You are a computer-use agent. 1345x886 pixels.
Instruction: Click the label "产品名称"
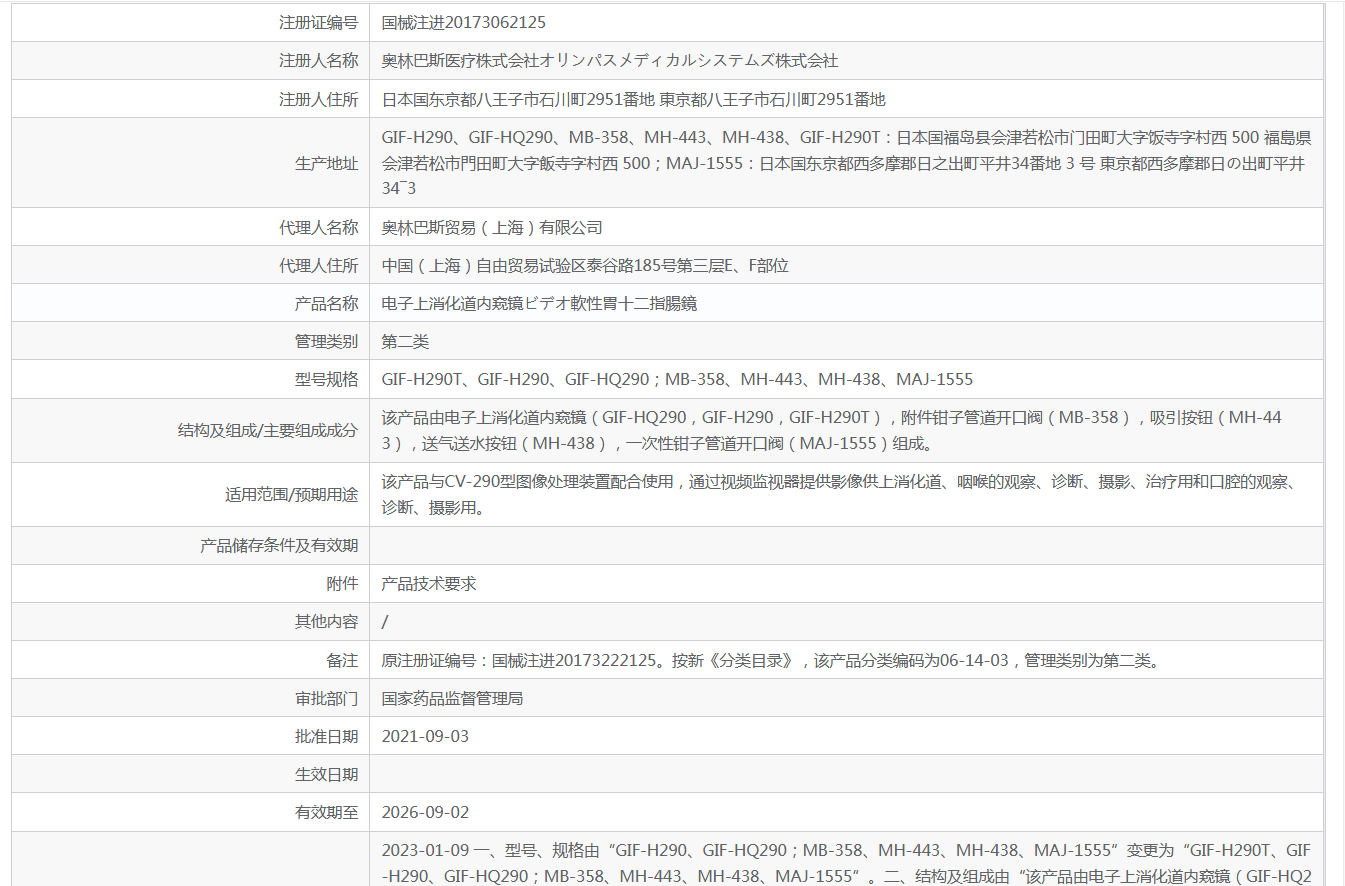coord(326,303)
